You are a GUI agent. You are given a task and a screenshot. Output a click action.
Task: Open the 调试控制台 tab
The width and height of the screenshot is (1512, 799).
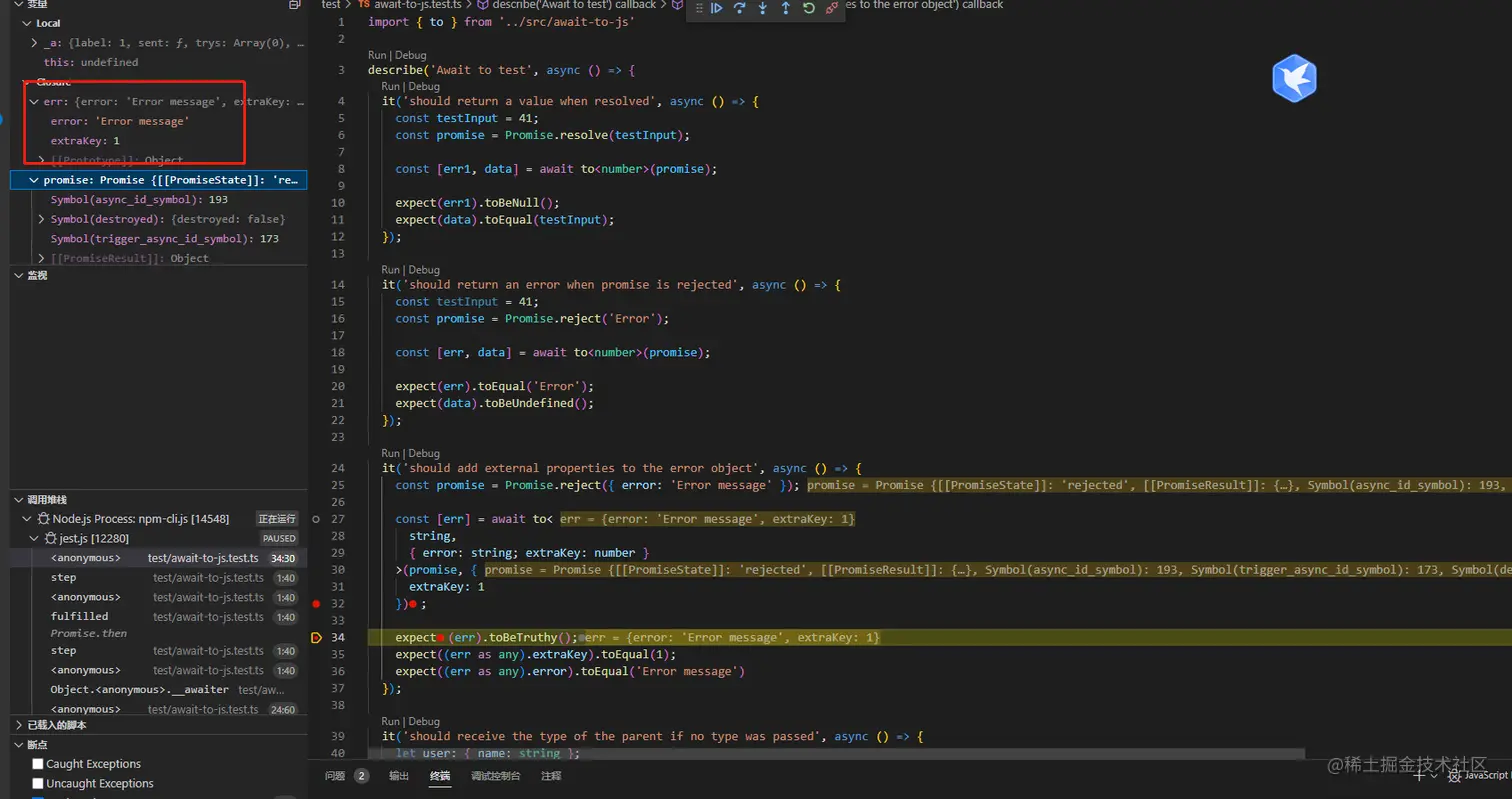496,776
